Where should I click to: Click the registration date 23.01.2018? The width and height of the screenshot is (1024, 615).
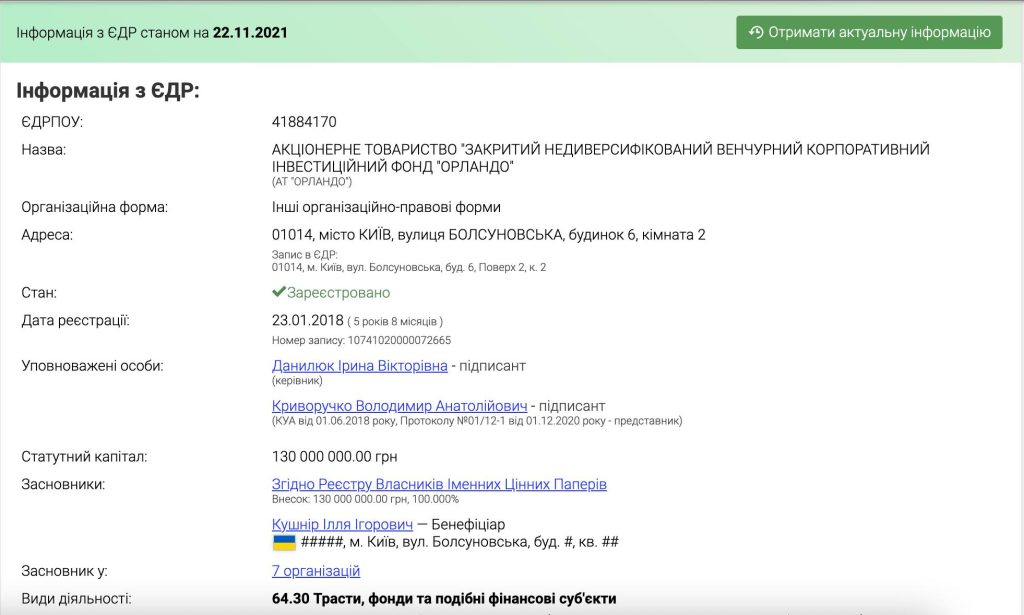click(x=306, y=321)
